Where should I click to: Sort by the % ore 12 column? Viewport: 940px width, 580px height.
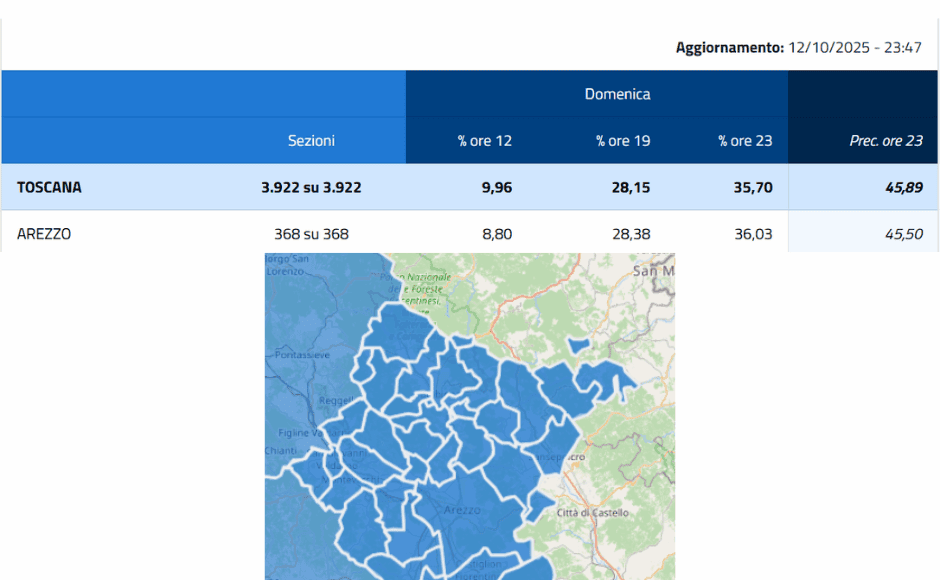tap(484, 141)
